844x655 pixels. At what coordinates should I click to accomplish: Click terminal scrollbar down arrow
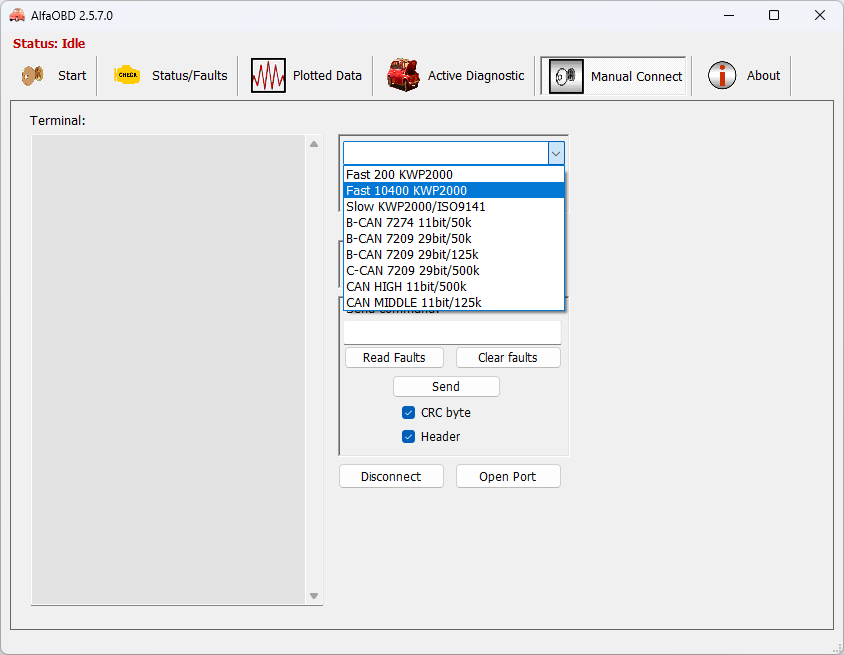pyautogui.click(x=315, y=596)
